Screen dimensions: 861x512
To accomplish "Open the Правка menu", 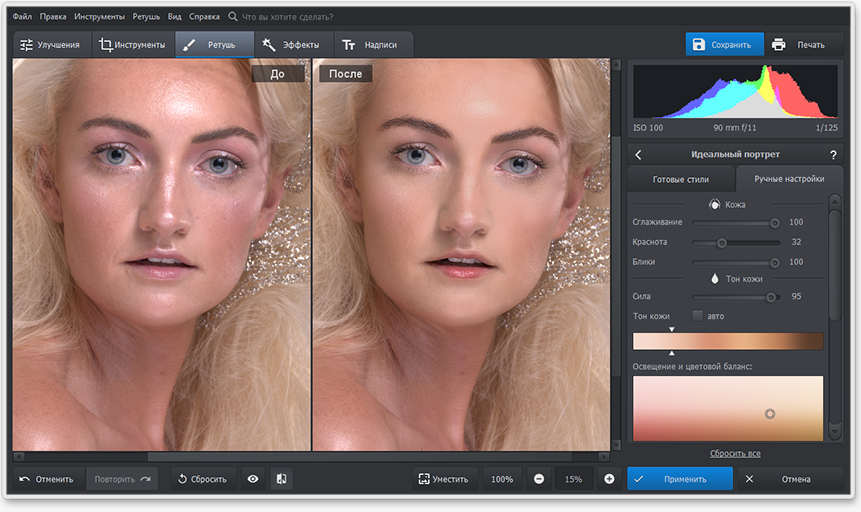I will tap(53, 16).
